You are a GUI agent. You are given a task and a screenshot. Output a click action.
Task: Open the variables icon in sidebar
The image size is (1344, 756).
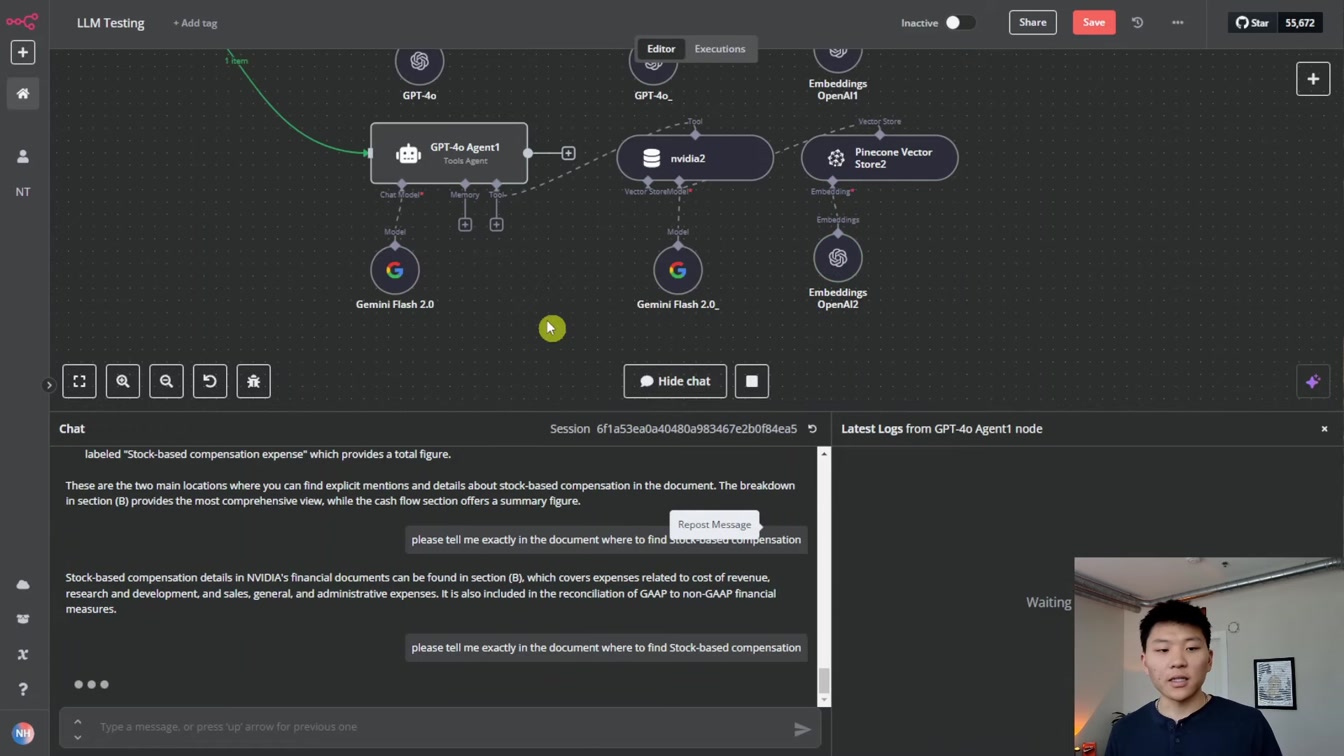point(23,654)
